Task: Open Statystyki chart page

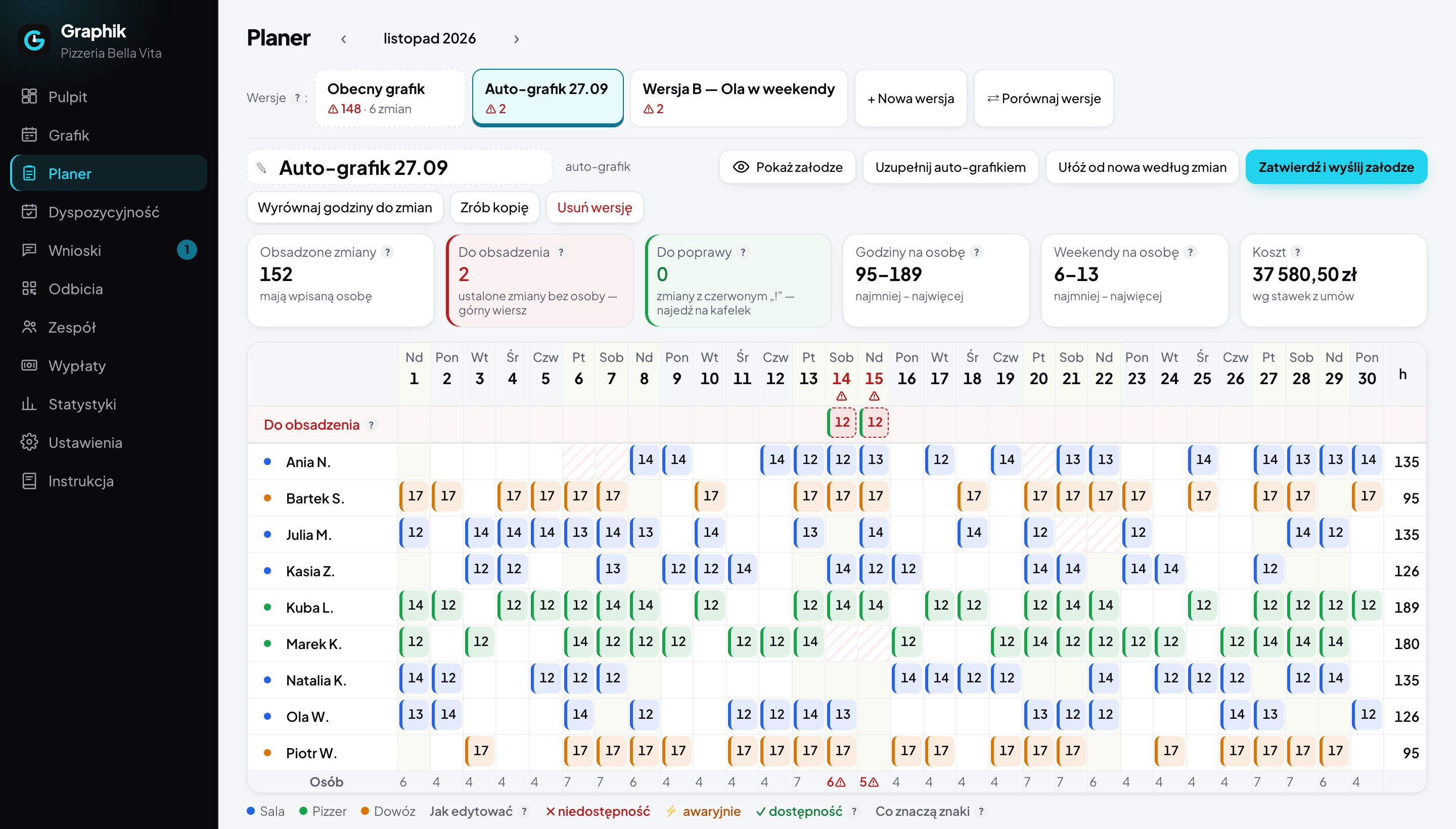Action: [108, 404]
